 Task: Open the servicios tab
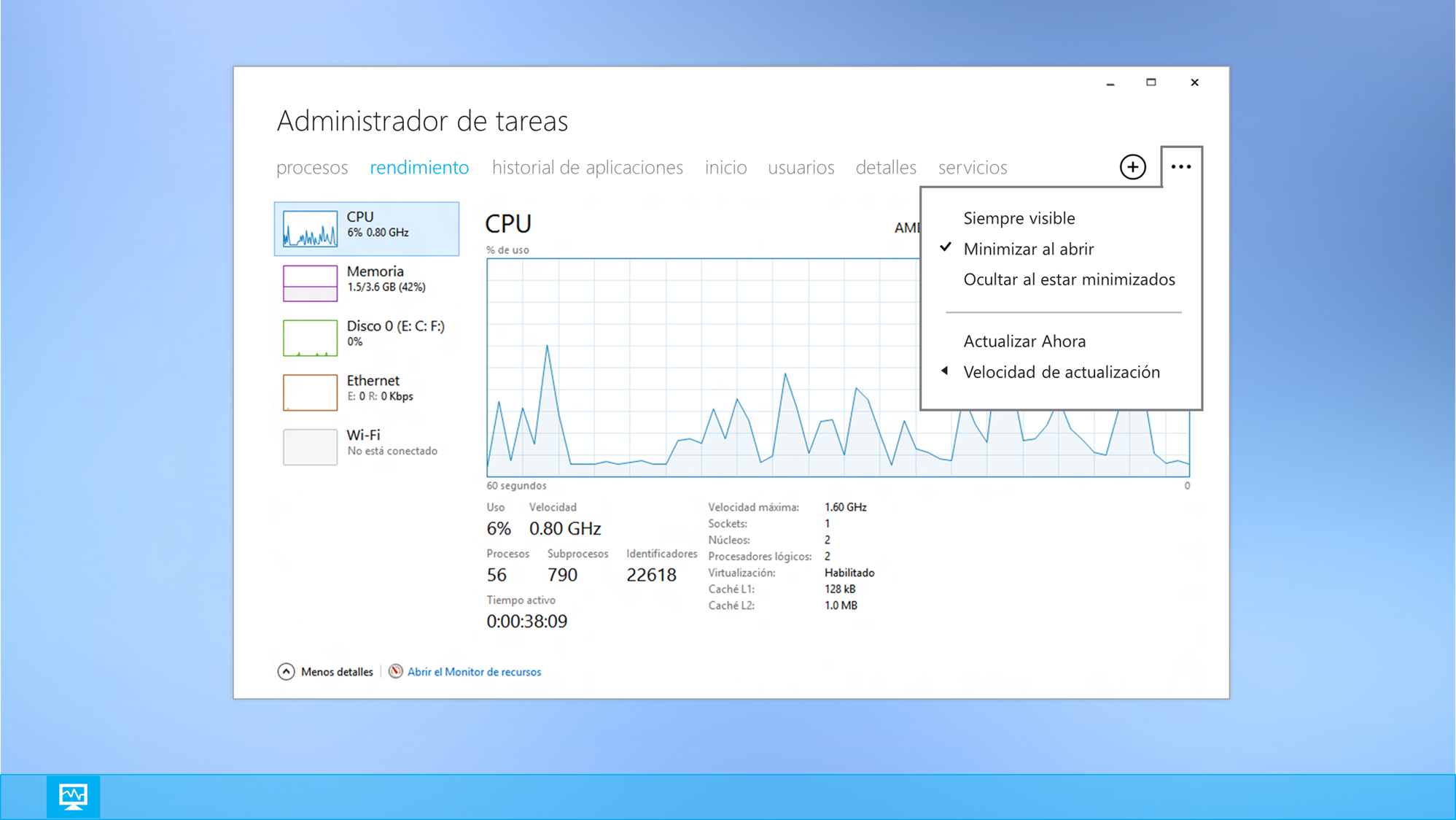point(973,168)
